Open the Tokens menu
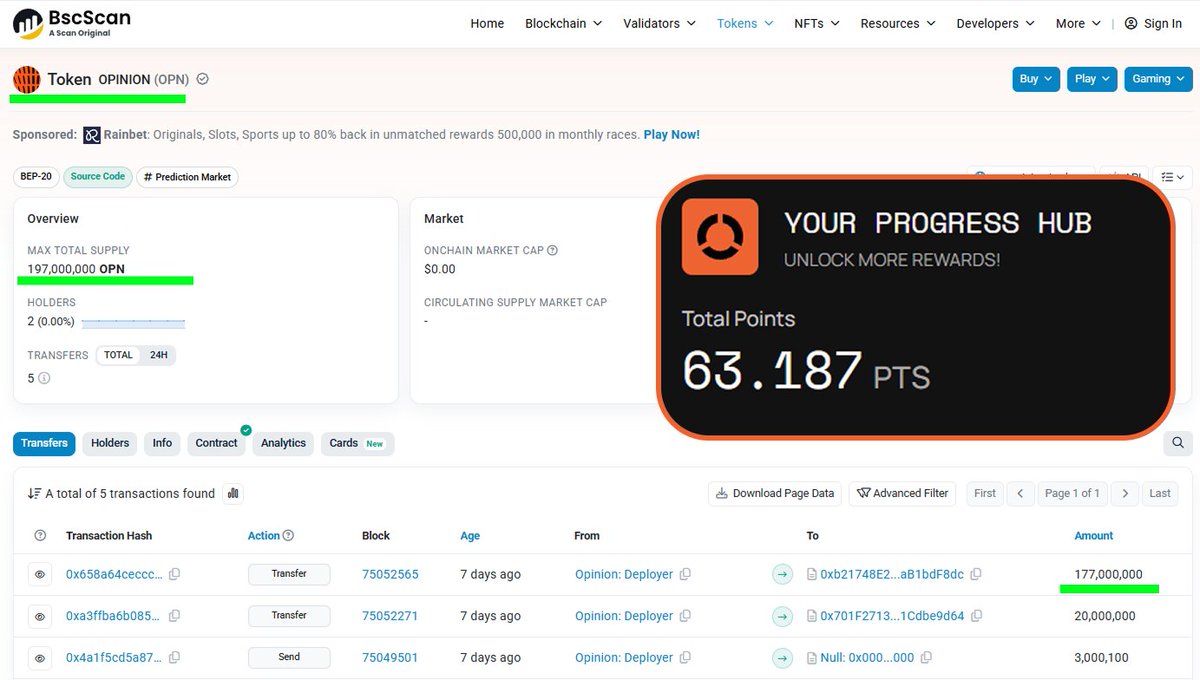This screenshot has height=680, width=1200. click(x=744, y=23)
